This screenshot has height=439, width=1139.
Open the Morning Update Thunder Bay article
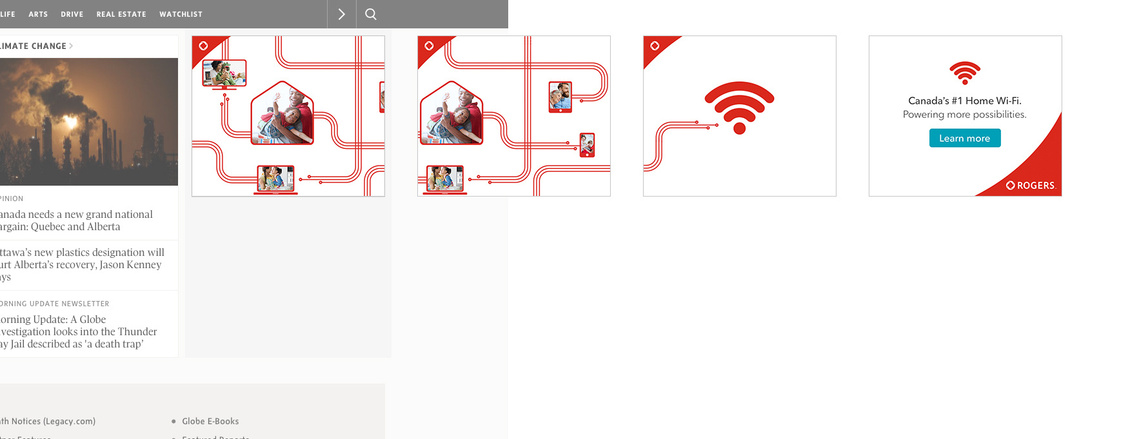78,331
